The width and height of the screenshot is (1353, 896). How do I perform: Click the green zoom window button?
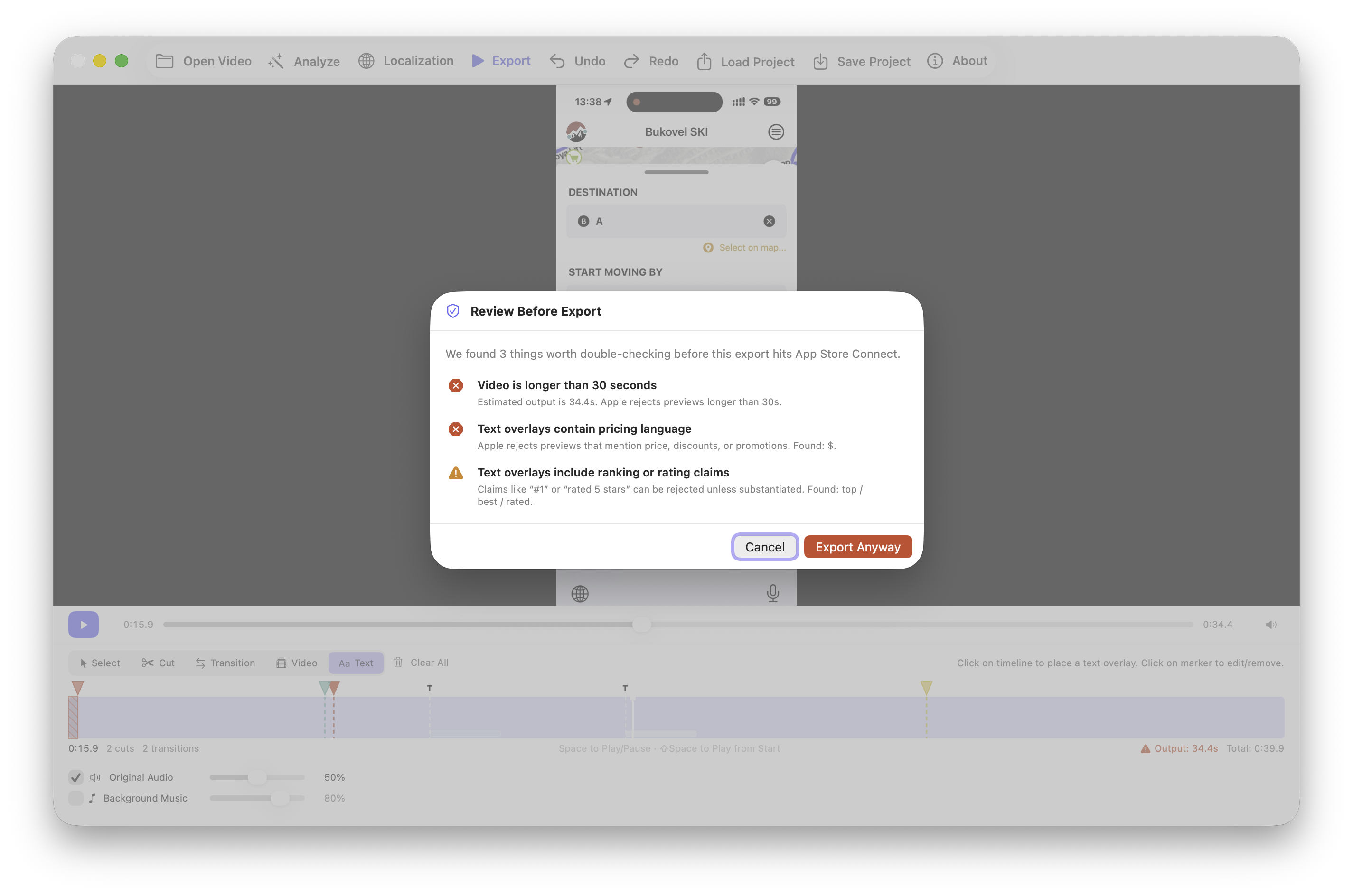(121, 61)
